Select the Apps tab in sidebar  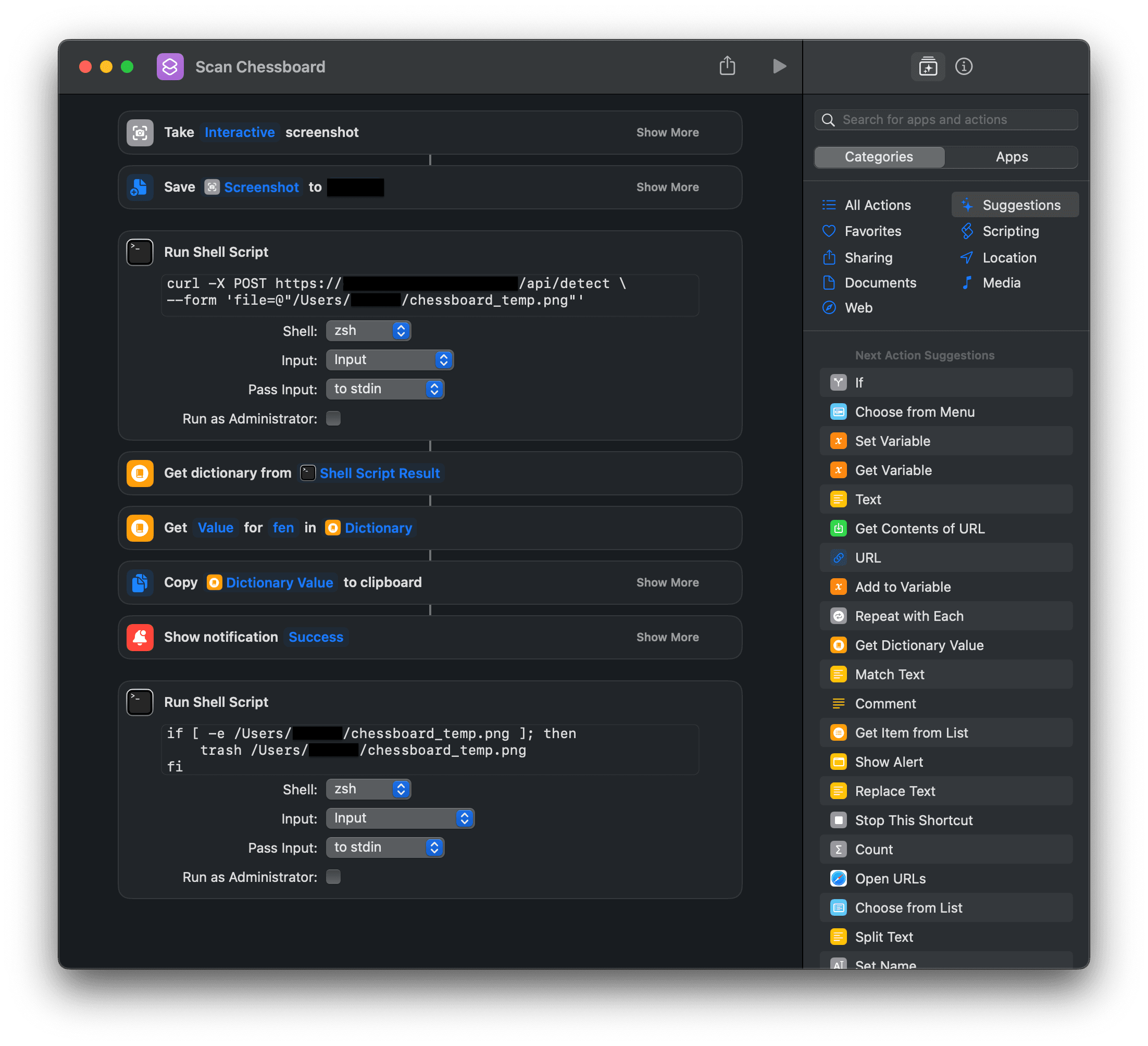(x=1012, y=156)
